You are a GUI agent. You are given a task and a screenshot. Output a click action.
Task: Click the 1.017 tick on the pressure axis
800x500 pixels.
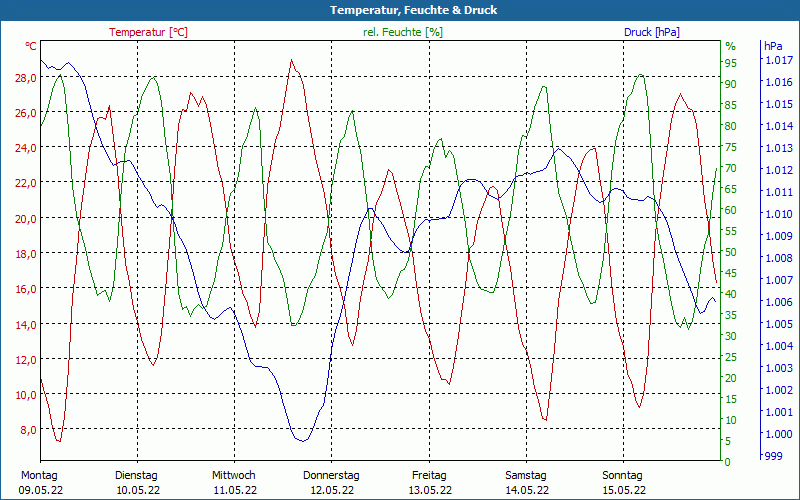tap(778, 60)
